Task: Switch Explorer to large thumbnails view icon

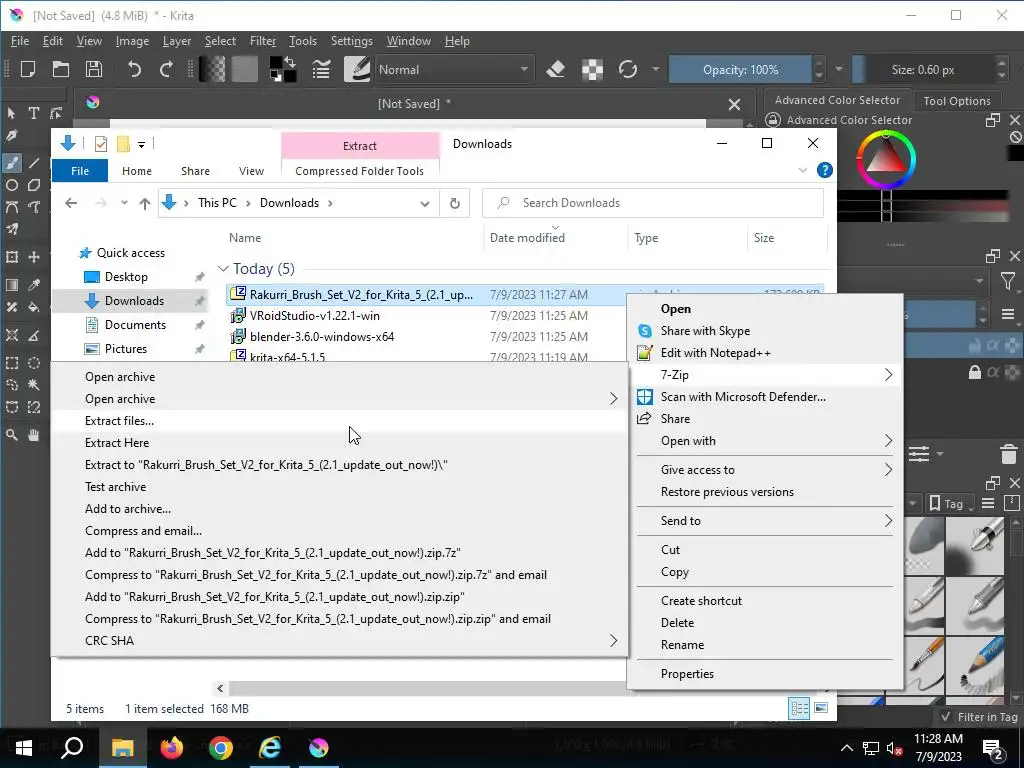Action: [821, 708]
